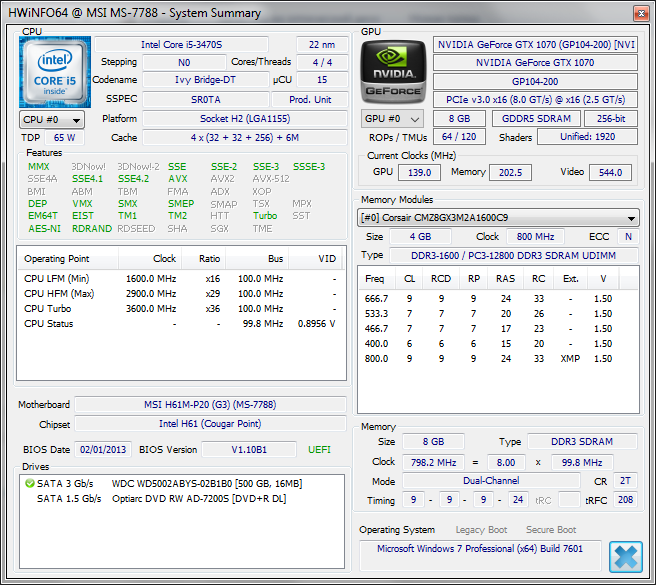
Task: Click the RDRAND feature label
Action: pyautogui.click(x=92, y=229)
